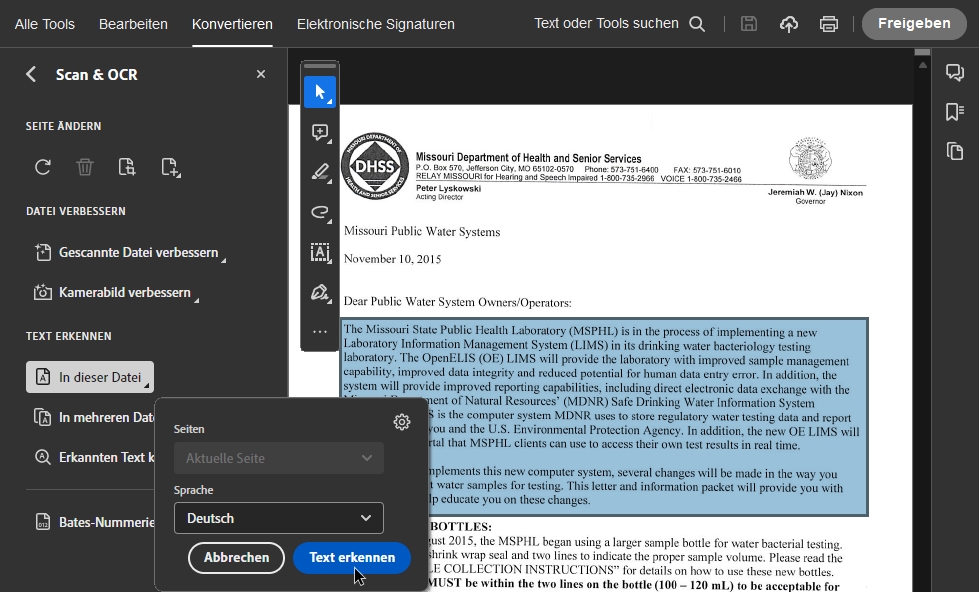Select the drawing lasso tool

[x=320, y=213]
